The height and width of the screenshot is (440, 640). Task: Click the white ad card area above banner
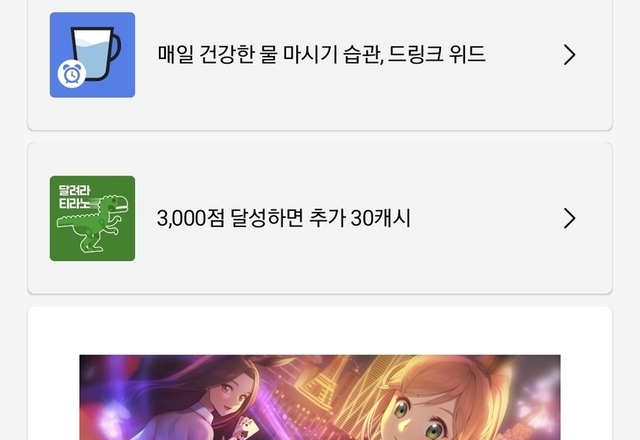320,331
